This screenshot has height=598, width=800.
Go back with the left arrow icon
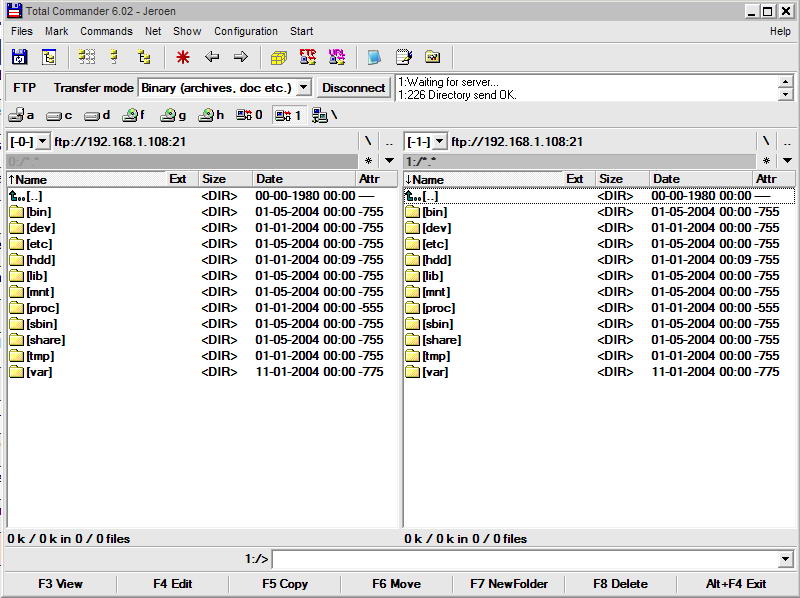(x=212, y=57)
